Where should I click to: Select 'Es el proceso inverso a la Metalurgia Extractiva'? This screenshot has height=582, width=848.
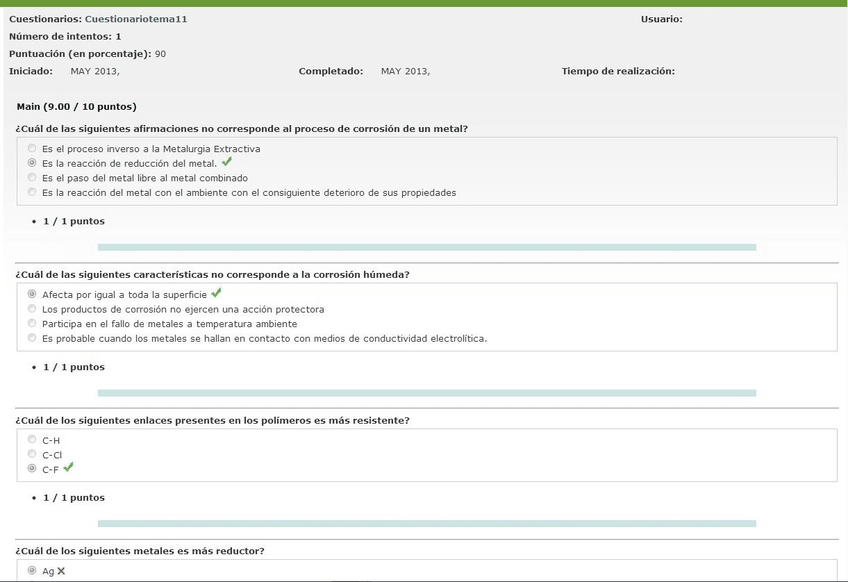click(x=32, y=148)
